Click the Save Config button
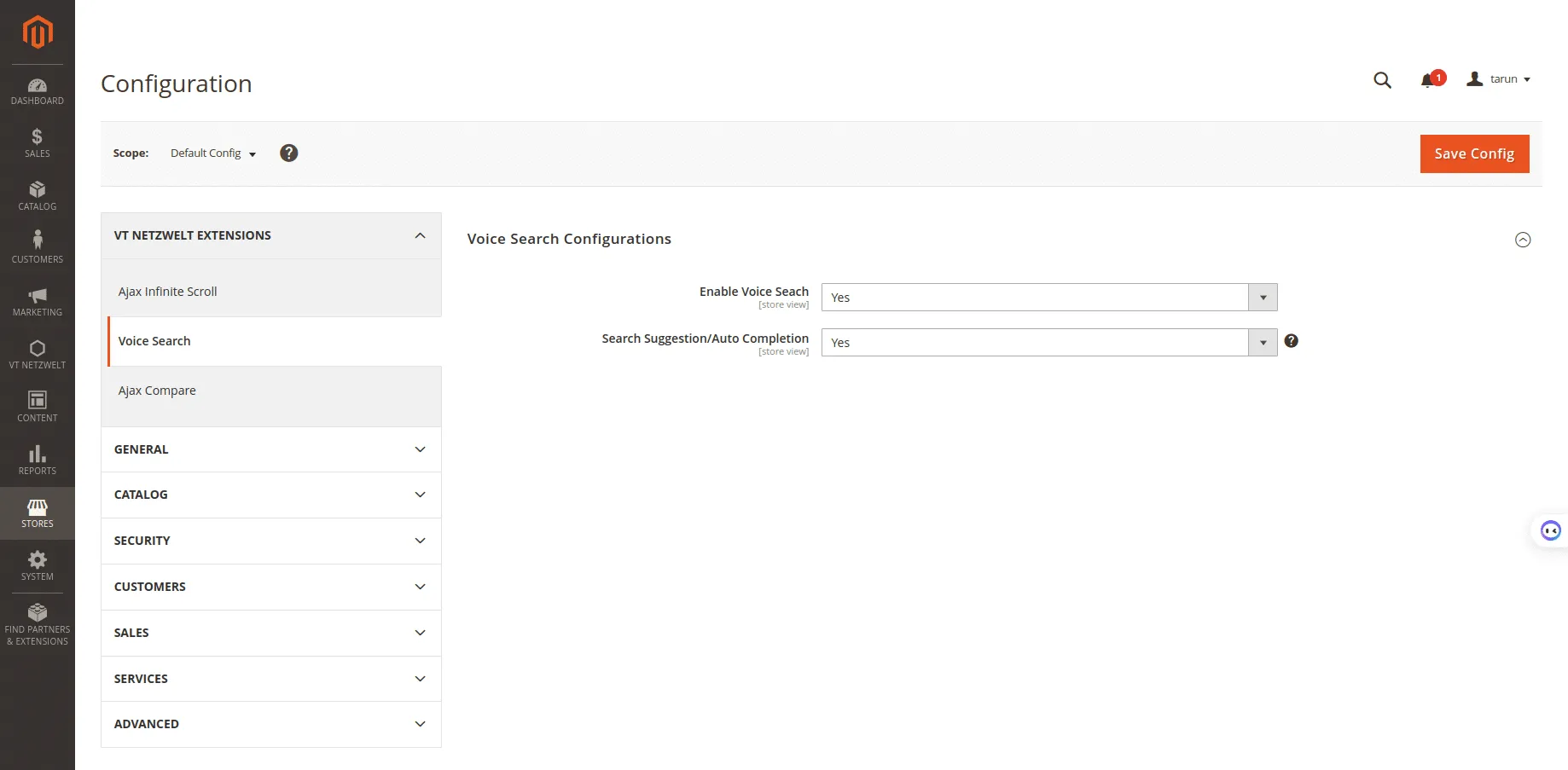The image size is (1568, 770). point(1473,154)
